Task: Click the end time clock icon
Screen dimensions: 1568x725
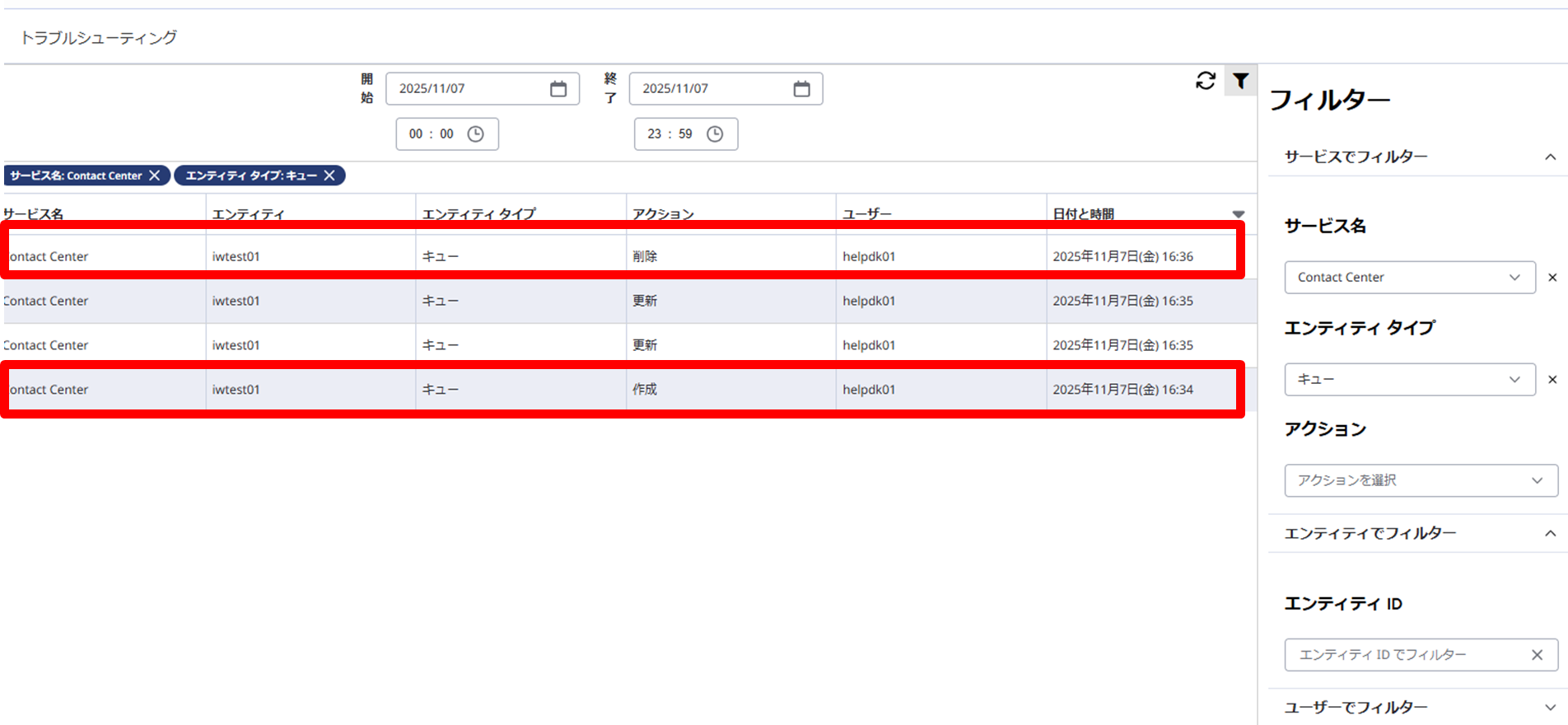Action: coord(715,134)
